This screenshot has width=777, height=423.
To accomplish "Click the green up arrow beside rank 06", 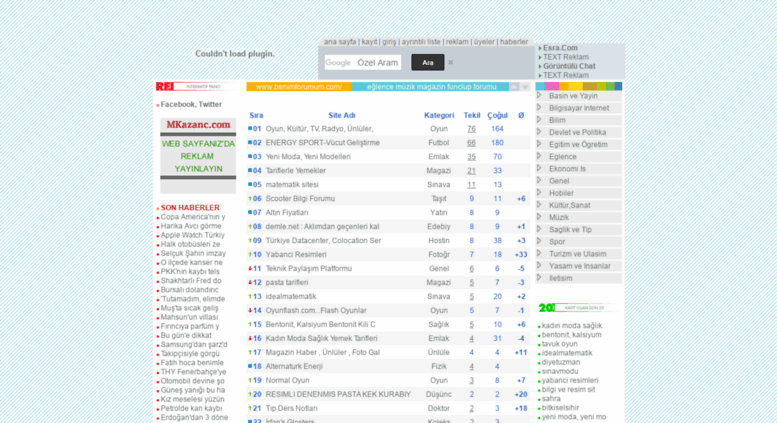I will click(x=250, y=199).
